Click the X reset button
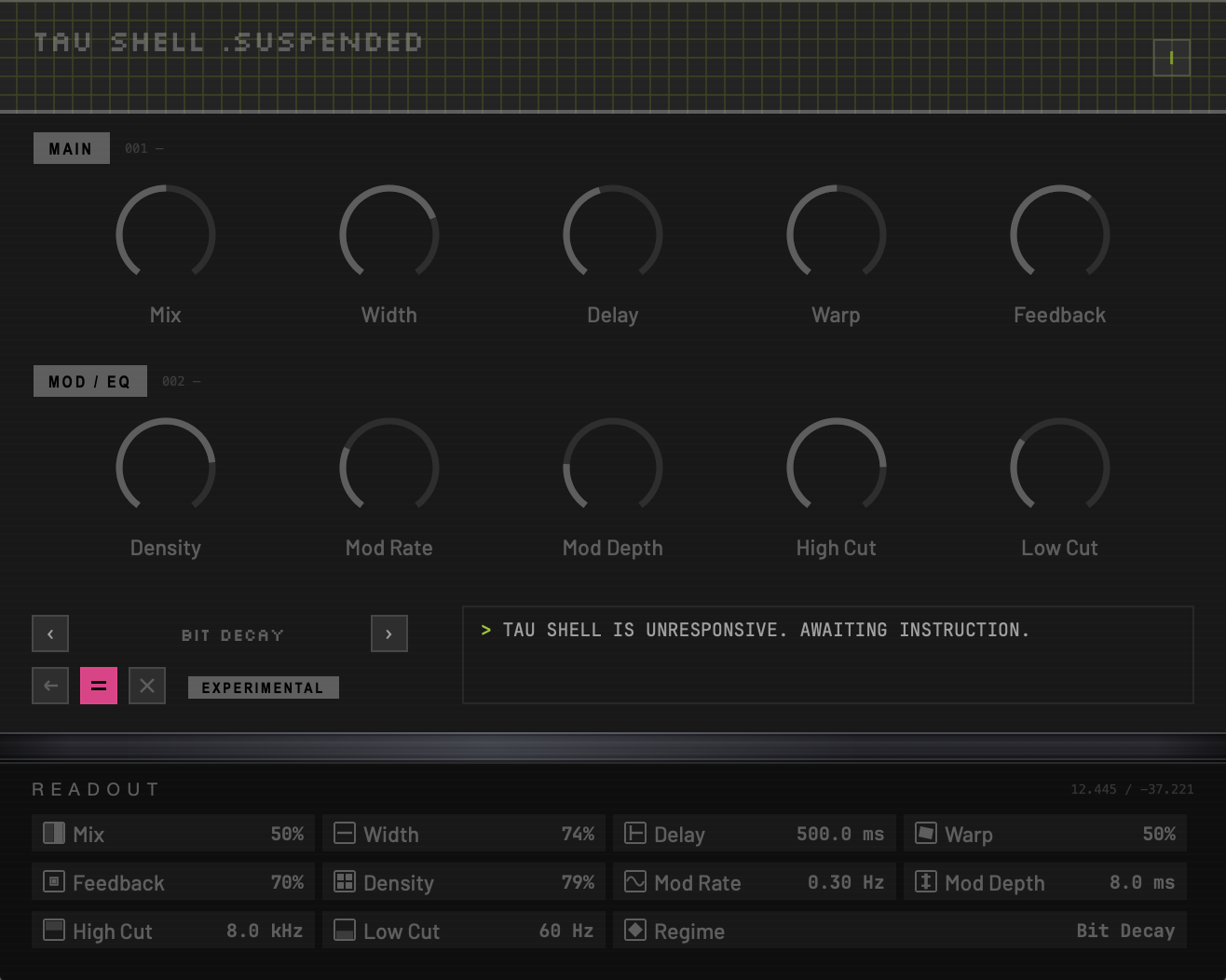 [x=147, y=686]
